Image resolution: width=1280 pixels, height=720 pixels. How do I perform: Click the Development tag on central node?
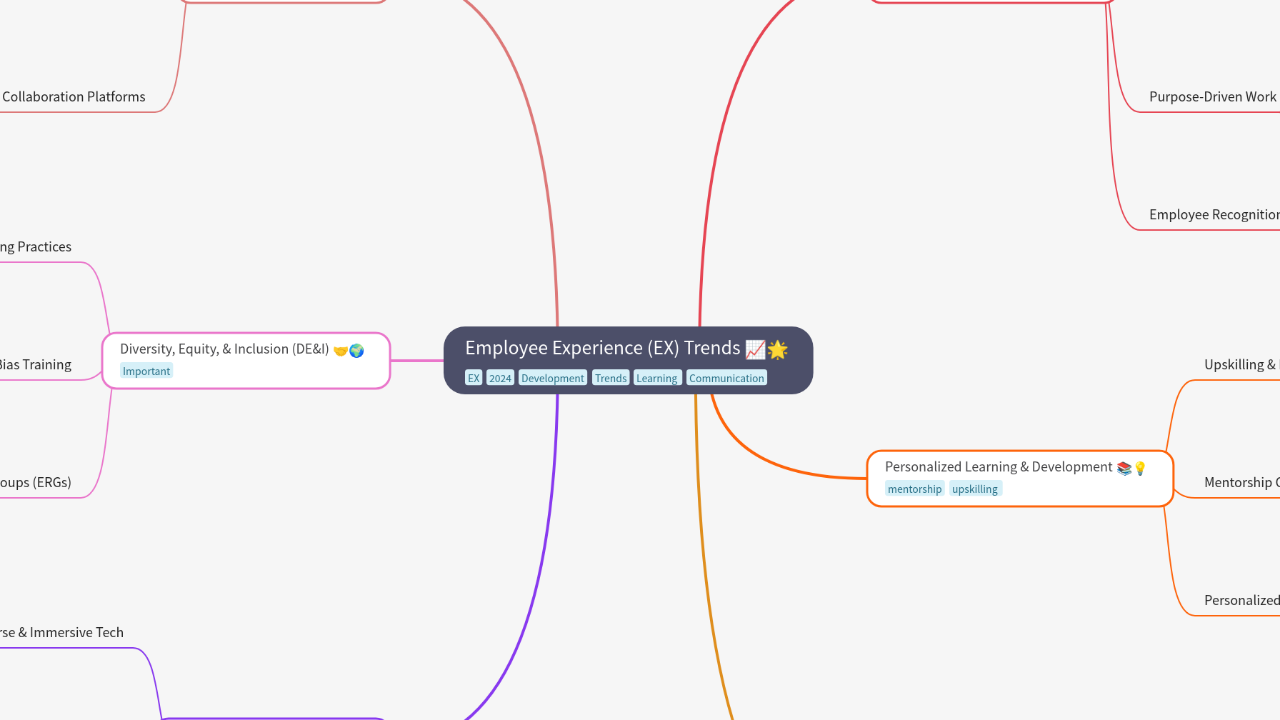[x=552, y=378]
